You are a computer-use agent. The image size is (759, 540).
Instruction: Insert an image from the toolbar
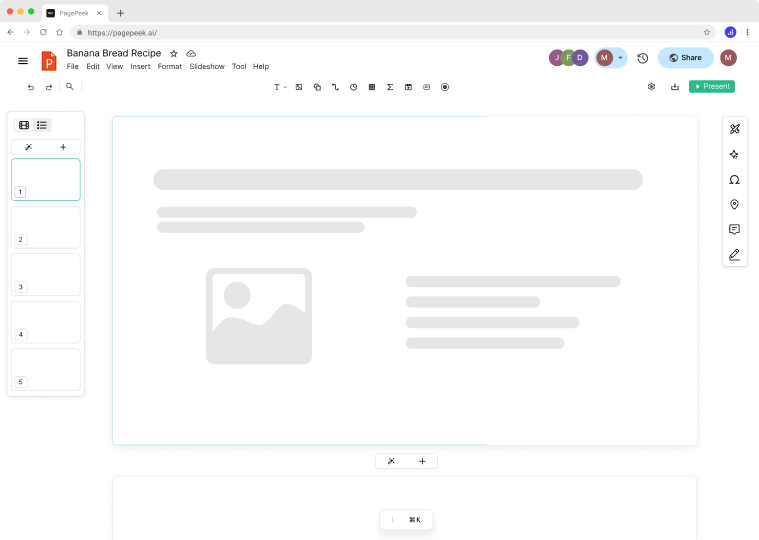coord(299,87)
